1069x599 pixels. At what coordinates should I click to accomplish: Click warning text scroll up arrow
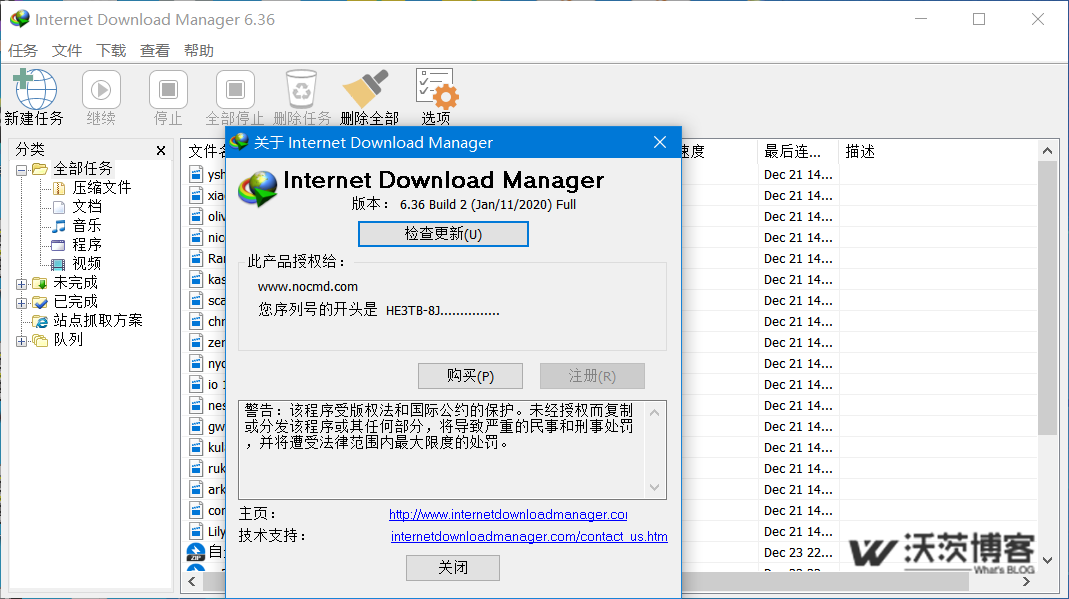point(654,412)
